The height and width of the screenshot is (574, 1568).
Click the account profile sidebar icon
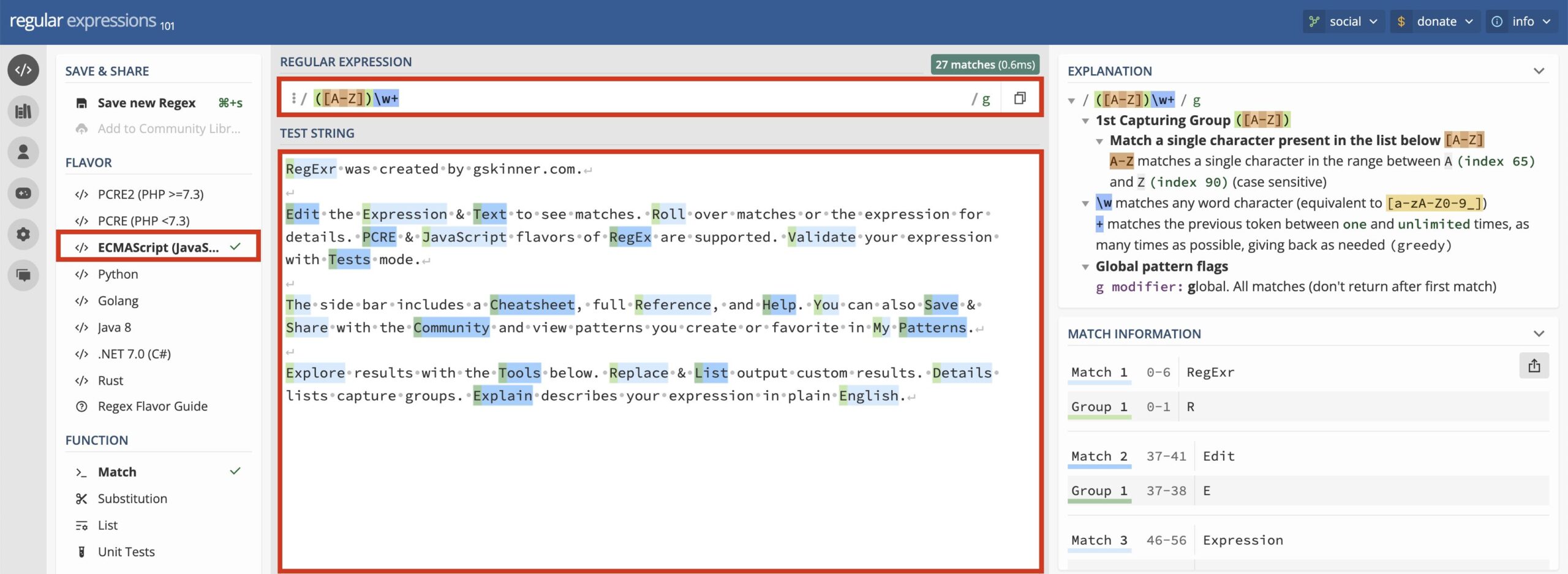[23, 152]
